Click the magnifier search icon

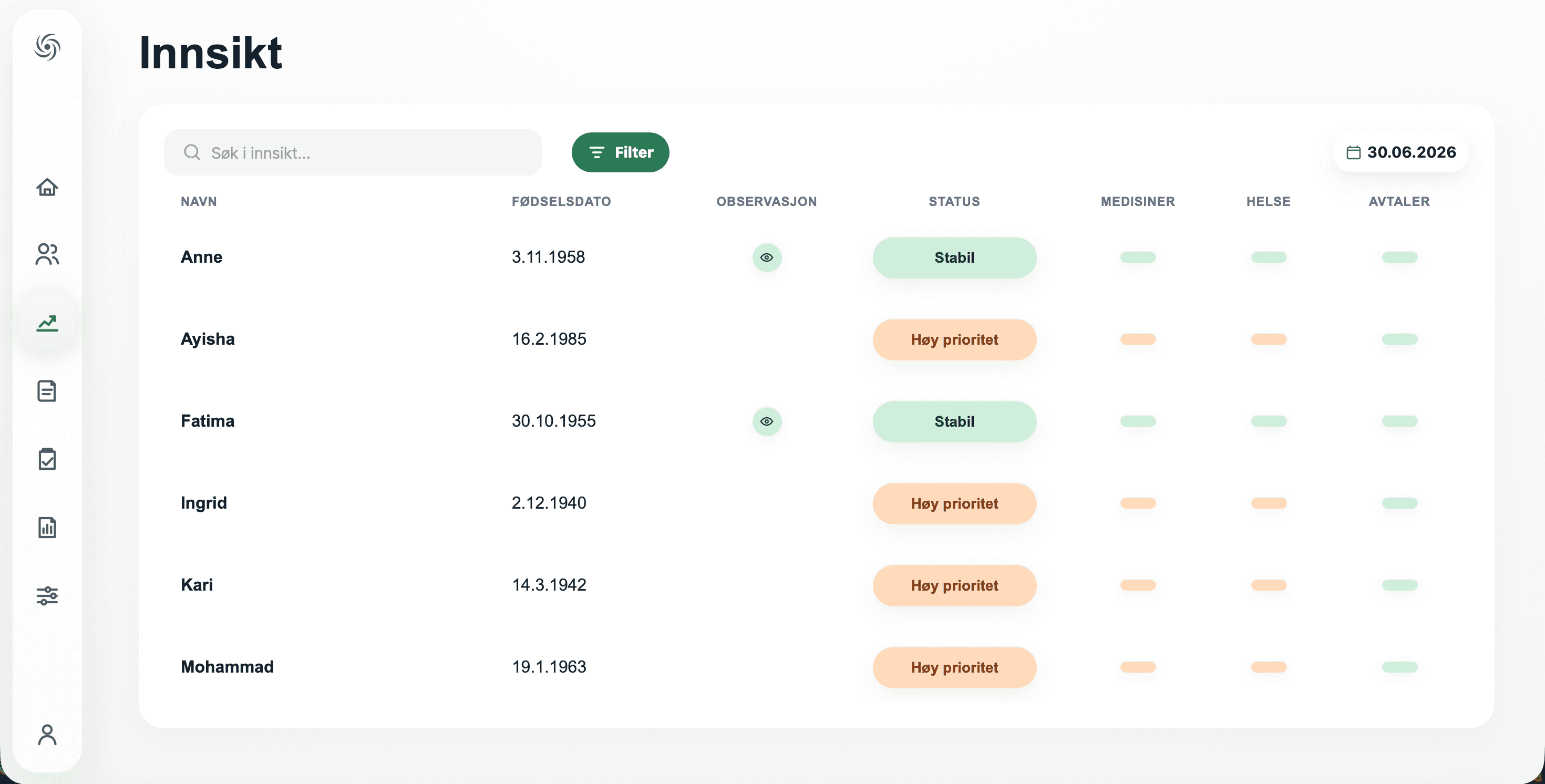[x=192, y=152]
